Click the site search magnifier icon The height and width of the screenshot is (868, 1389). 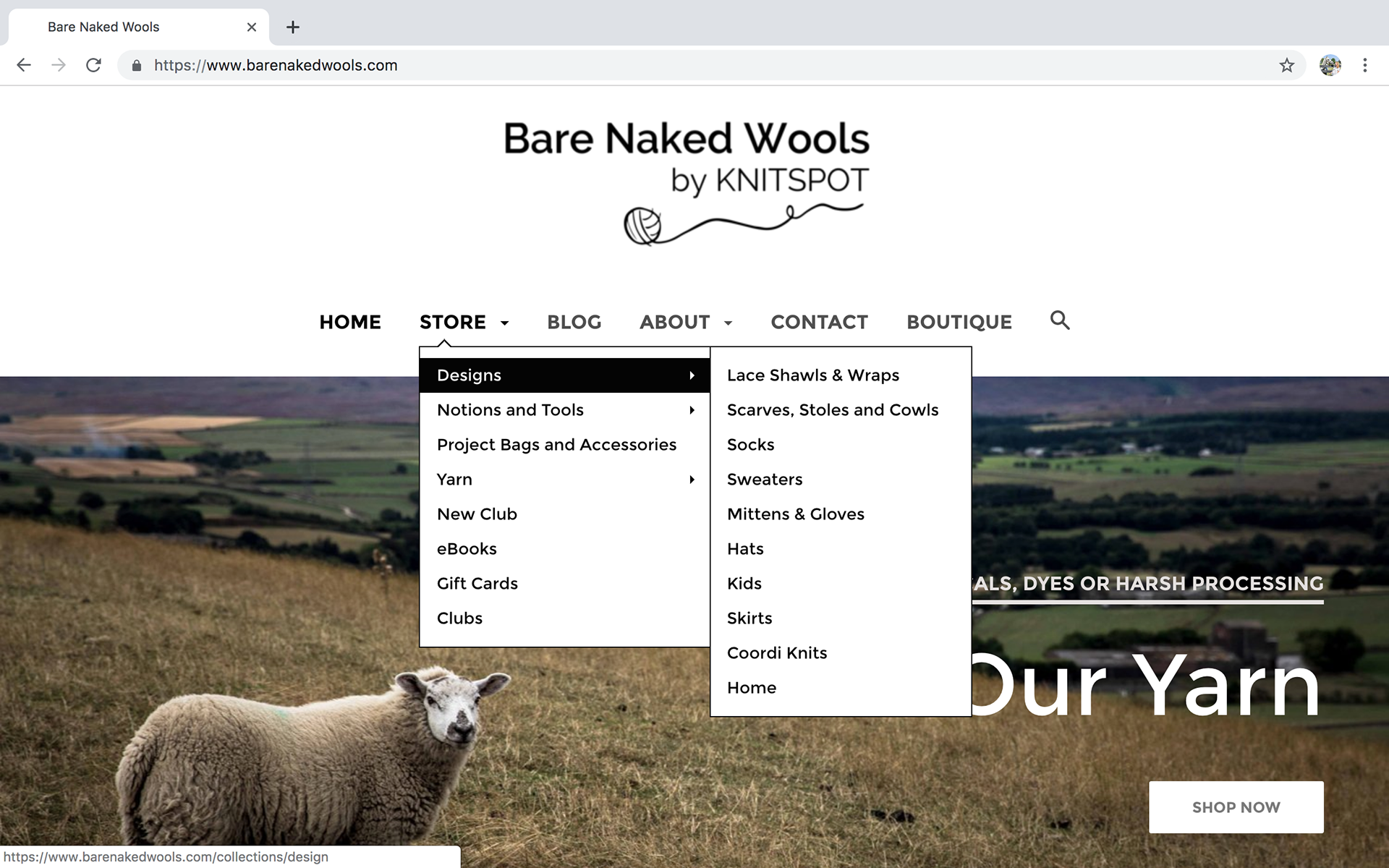(1059, 320)
